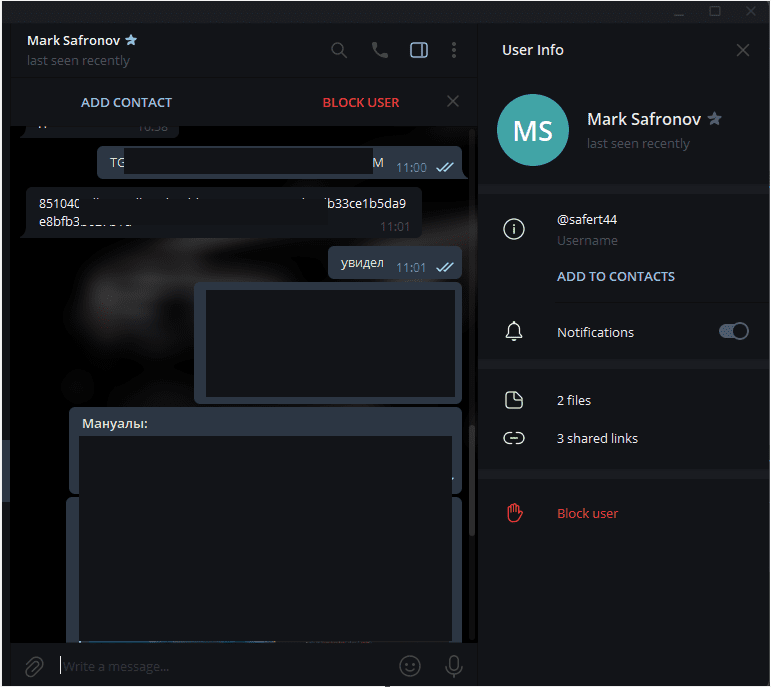Image resolution: width=771 pixels, height=687 pixels.
Task: Click the @safert44 username
Action: 587,219
